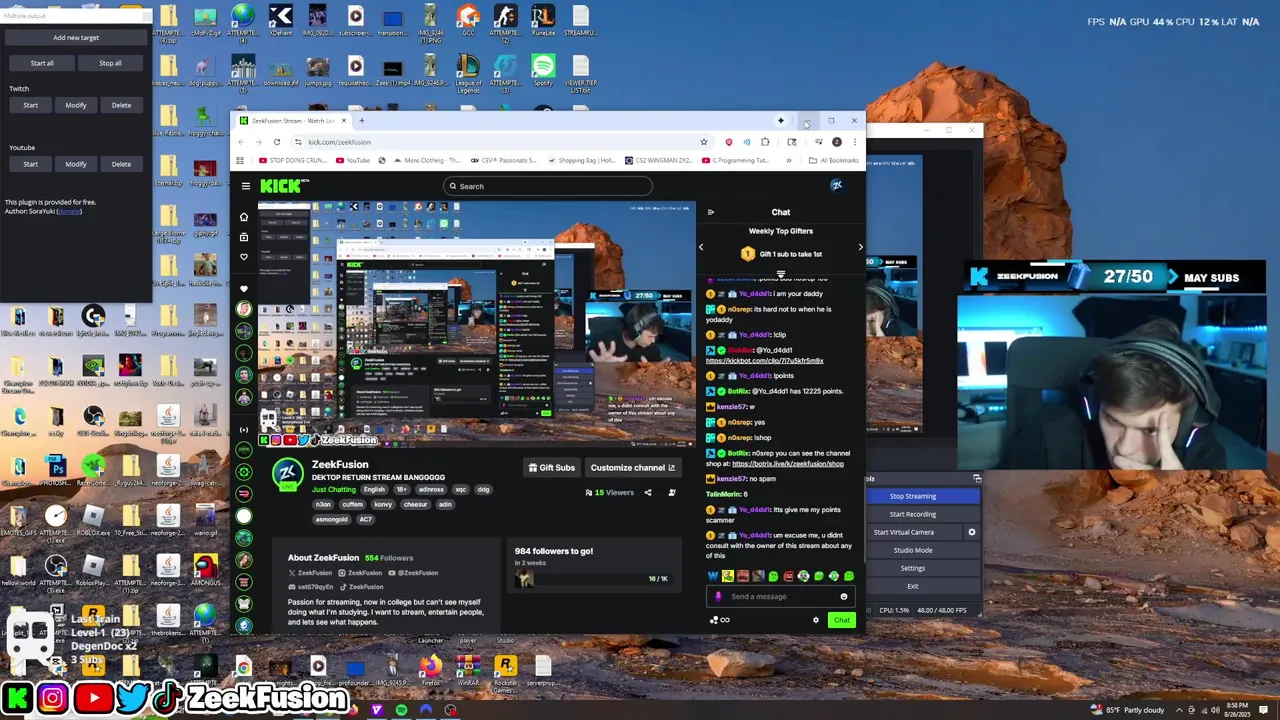Click the Gift Subs button

click(552, 467)
